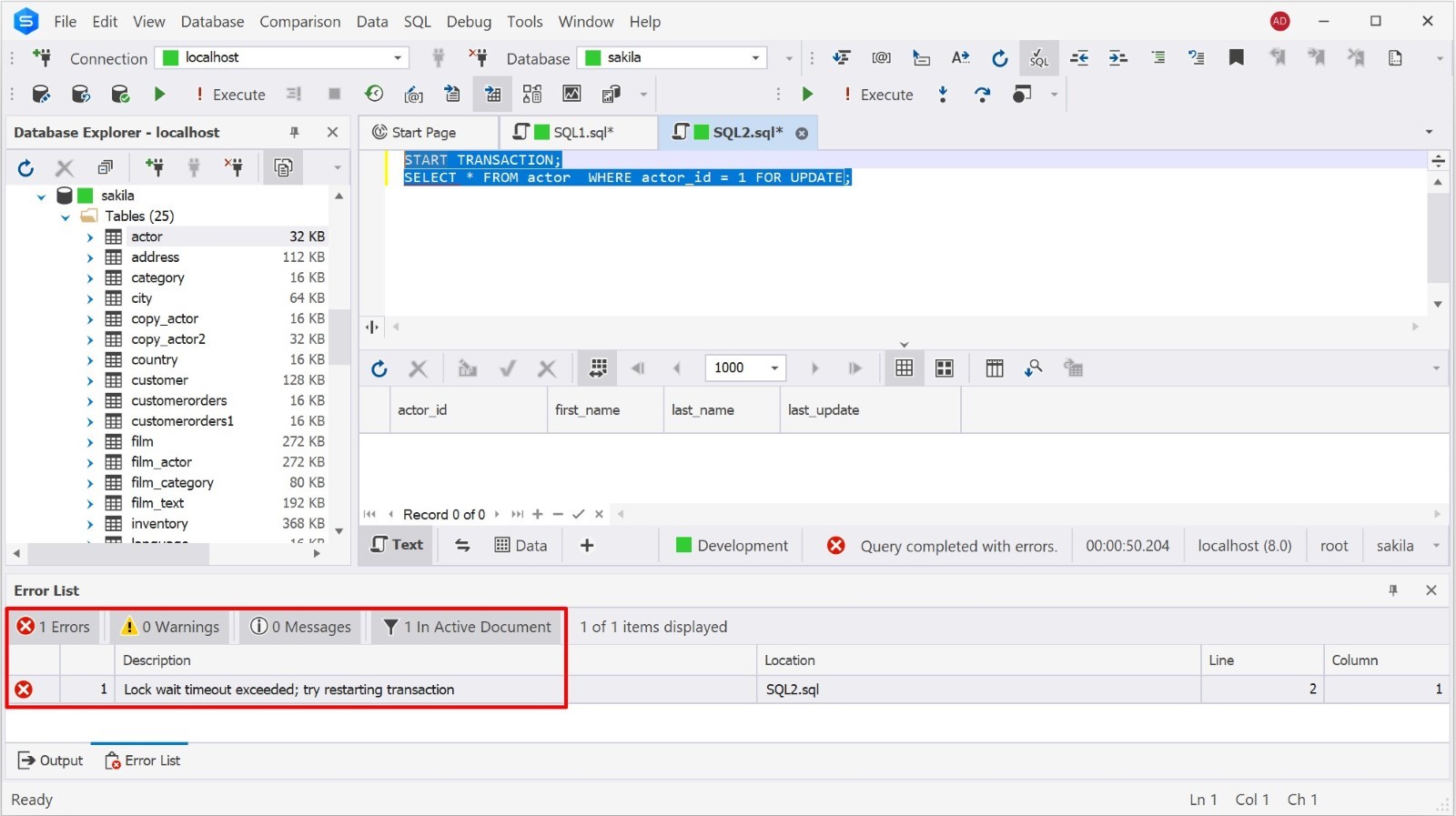This screenshot has width=1456, height=816.
Task: Expand the film_actor table node
Action: pyautogui.click(x=90, y=463)
